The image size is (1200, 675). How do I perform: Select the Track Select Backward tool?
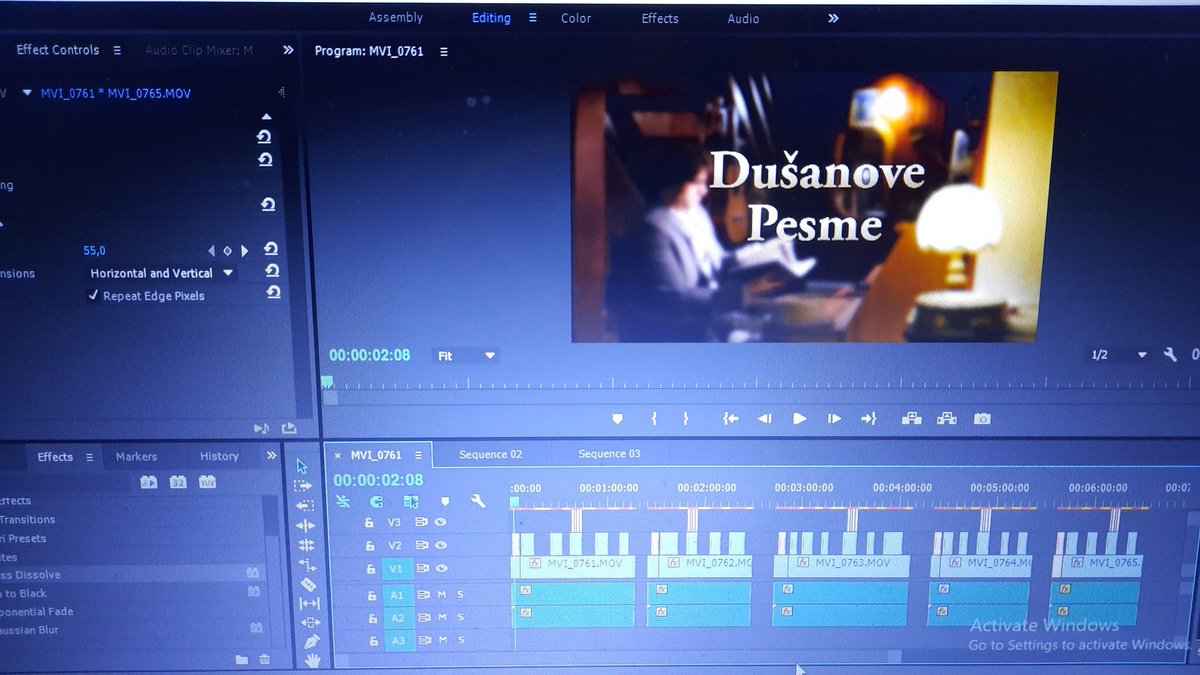[305, 505]
